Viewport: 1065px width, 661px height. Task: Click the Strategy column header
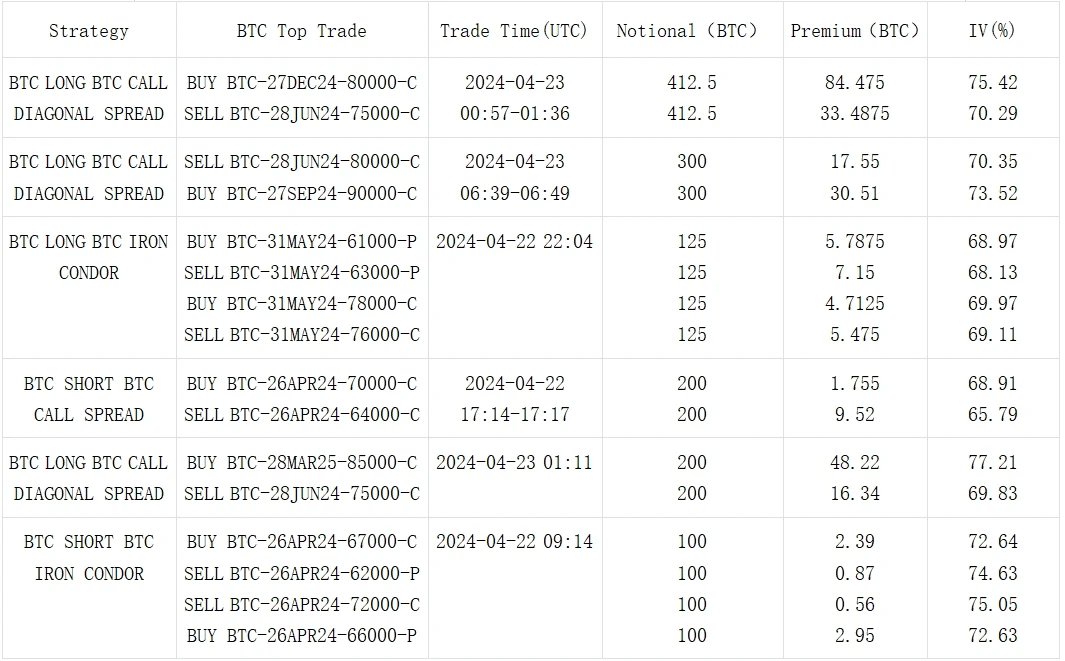[x=89, y=31]
